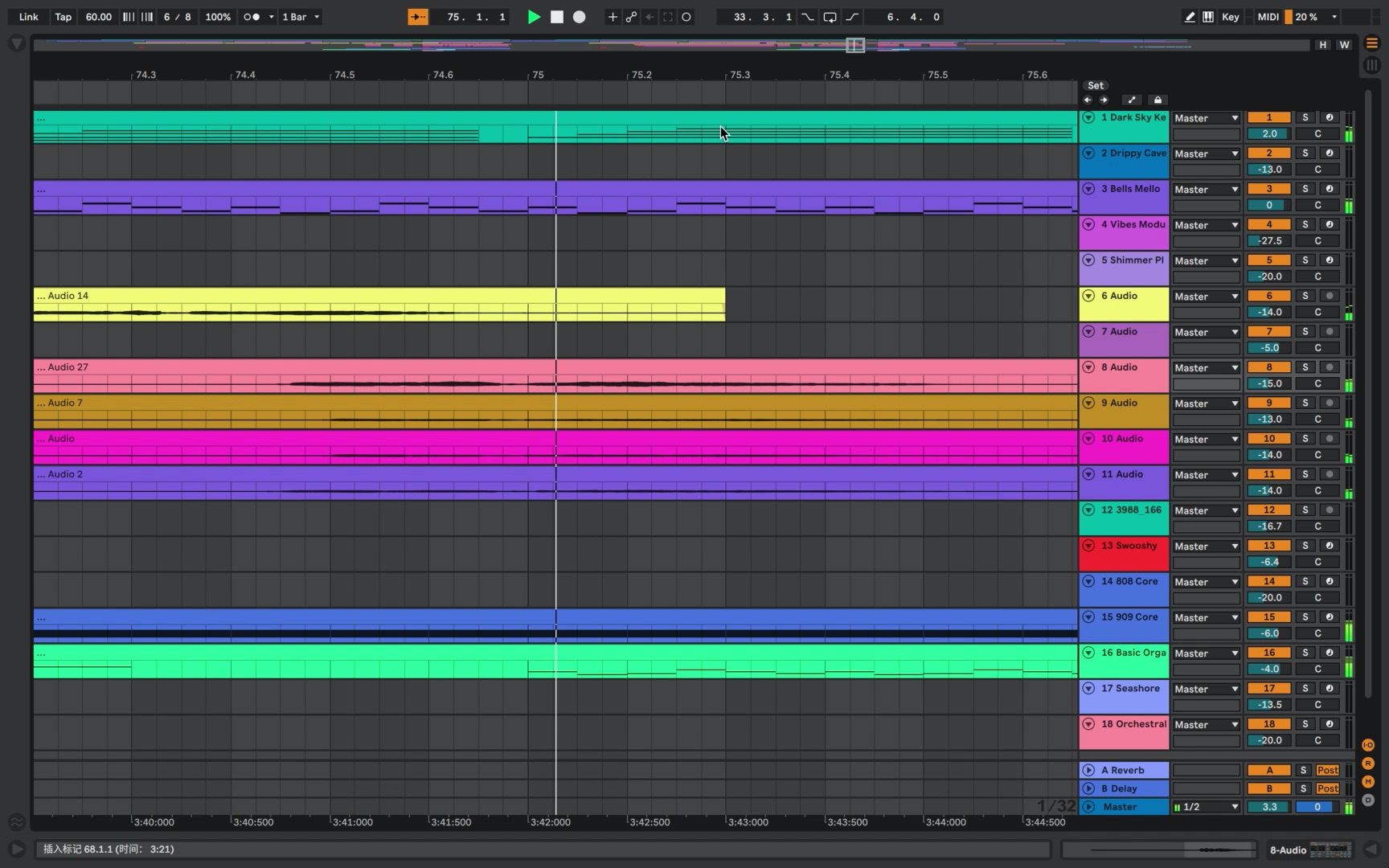Toggle the computer MIDI keyboard icon
This screenshot has height=868, width=1389.
click(x=1208, y=17)
